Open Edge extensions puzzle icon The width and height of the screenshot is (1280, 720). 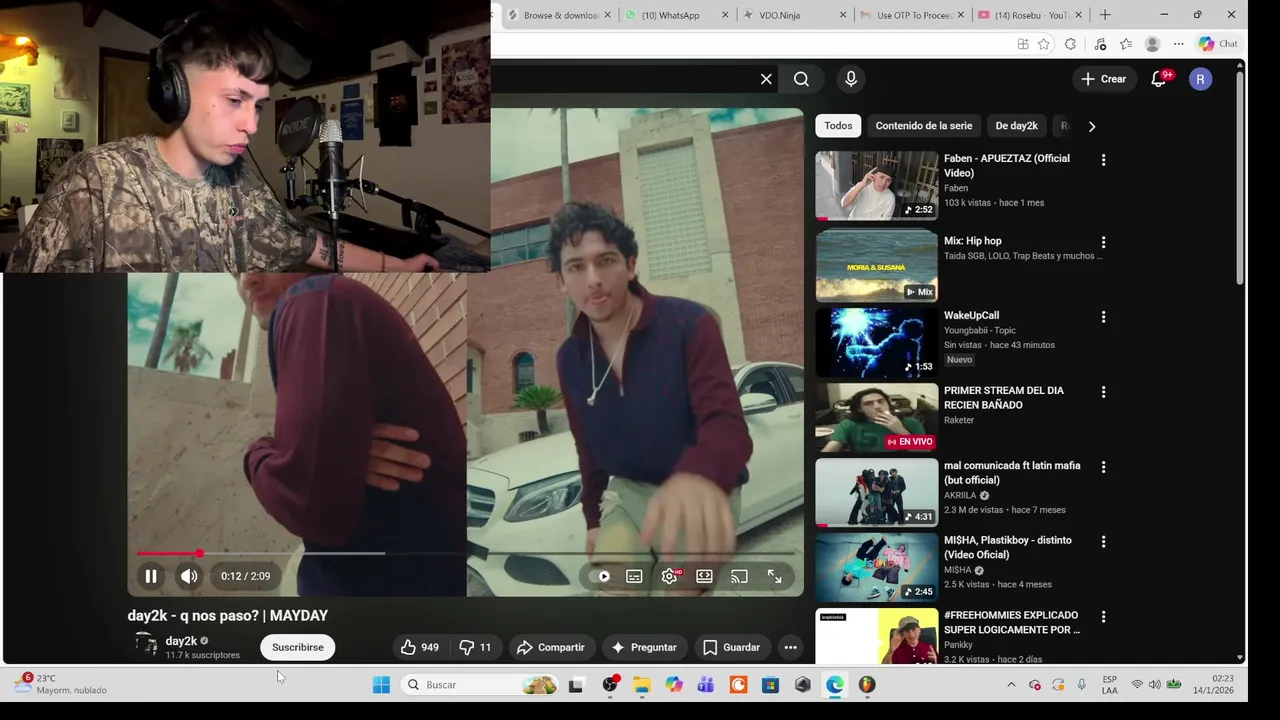tap(1070, 44)
